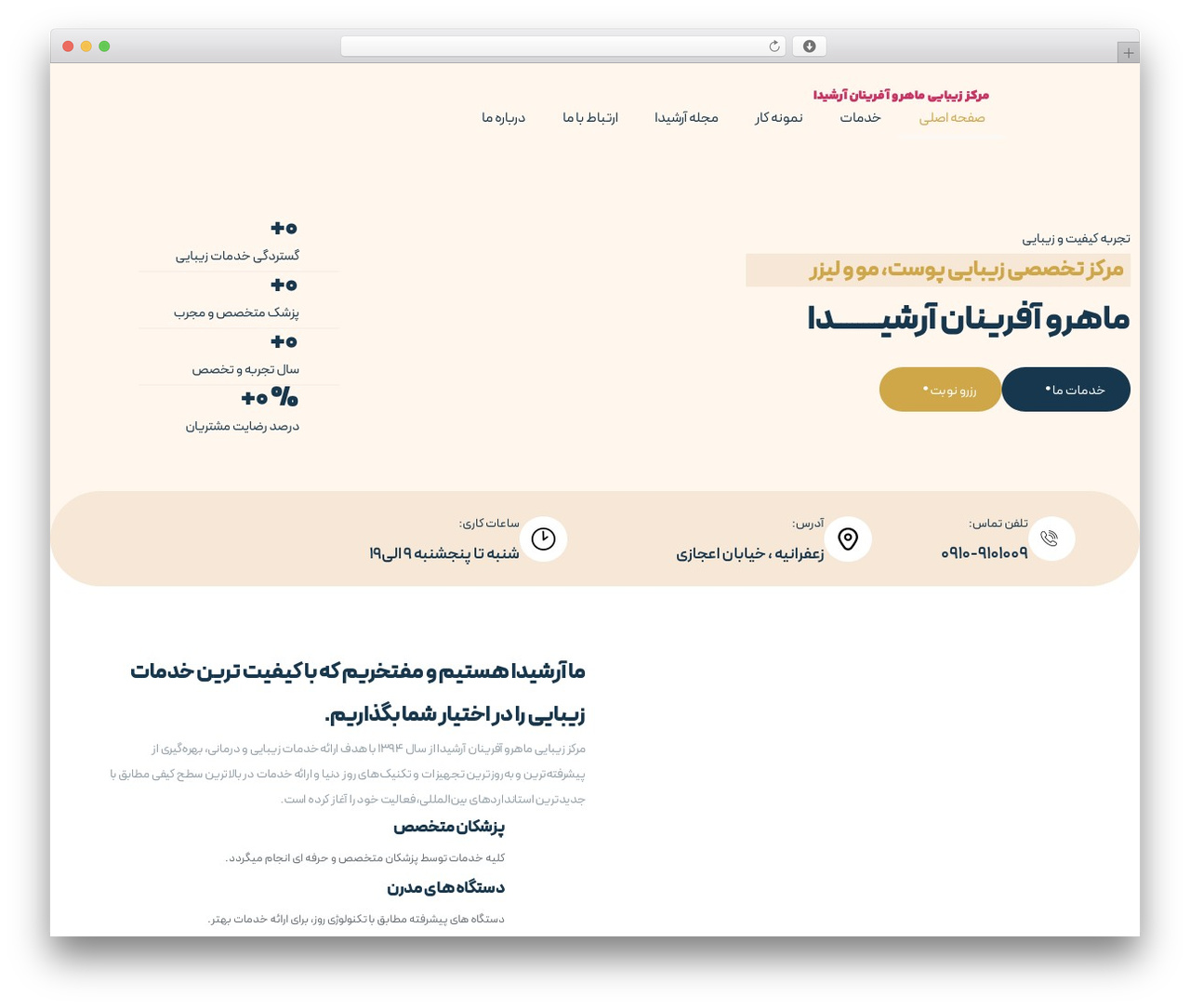Screen dimensions: 1190x1008
Task: Click the heading ماهرو آفرینان آرشیدا
Action: [x=969, y=319]
